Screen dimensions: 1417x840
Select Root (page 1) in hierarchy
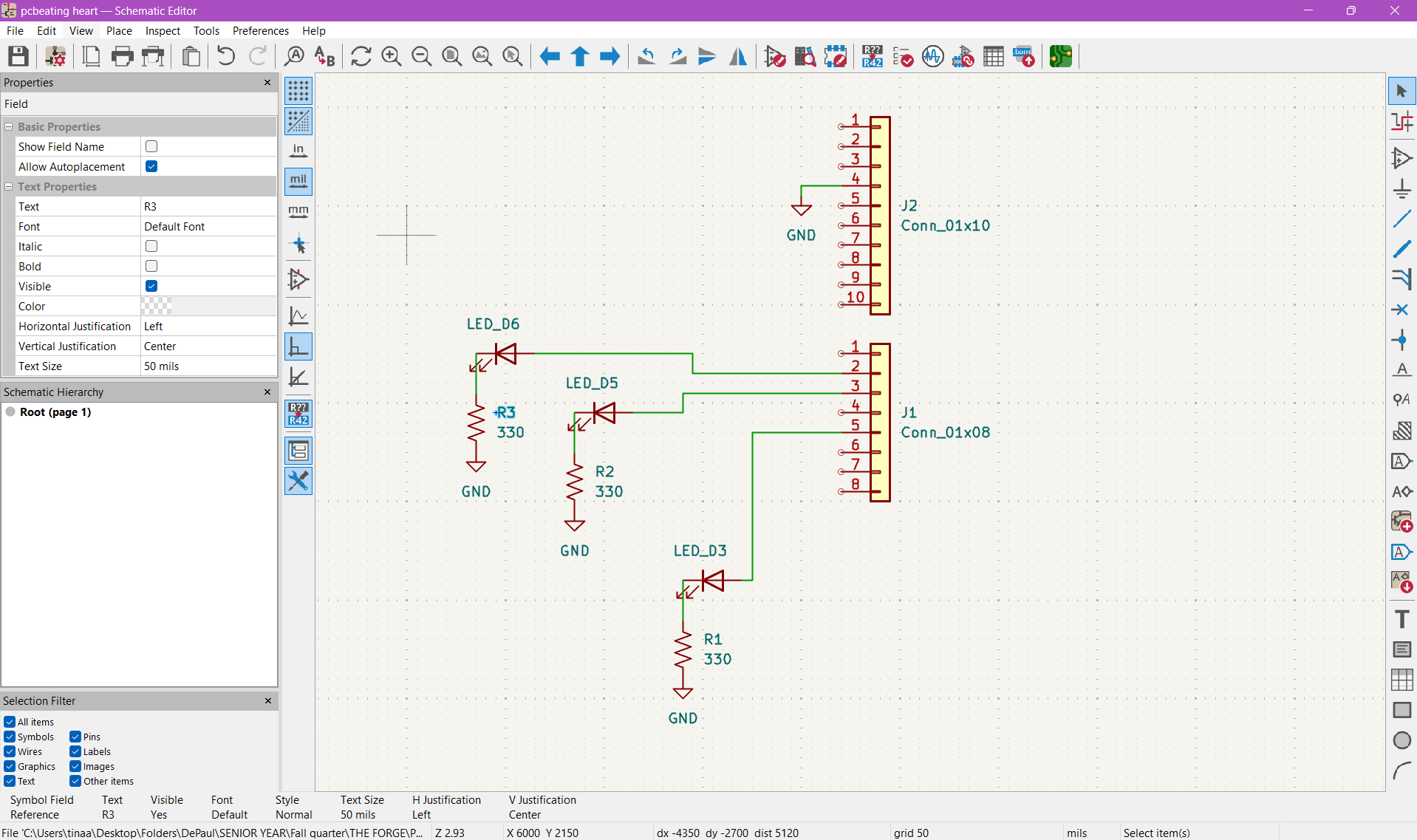[x=55, y=412]
